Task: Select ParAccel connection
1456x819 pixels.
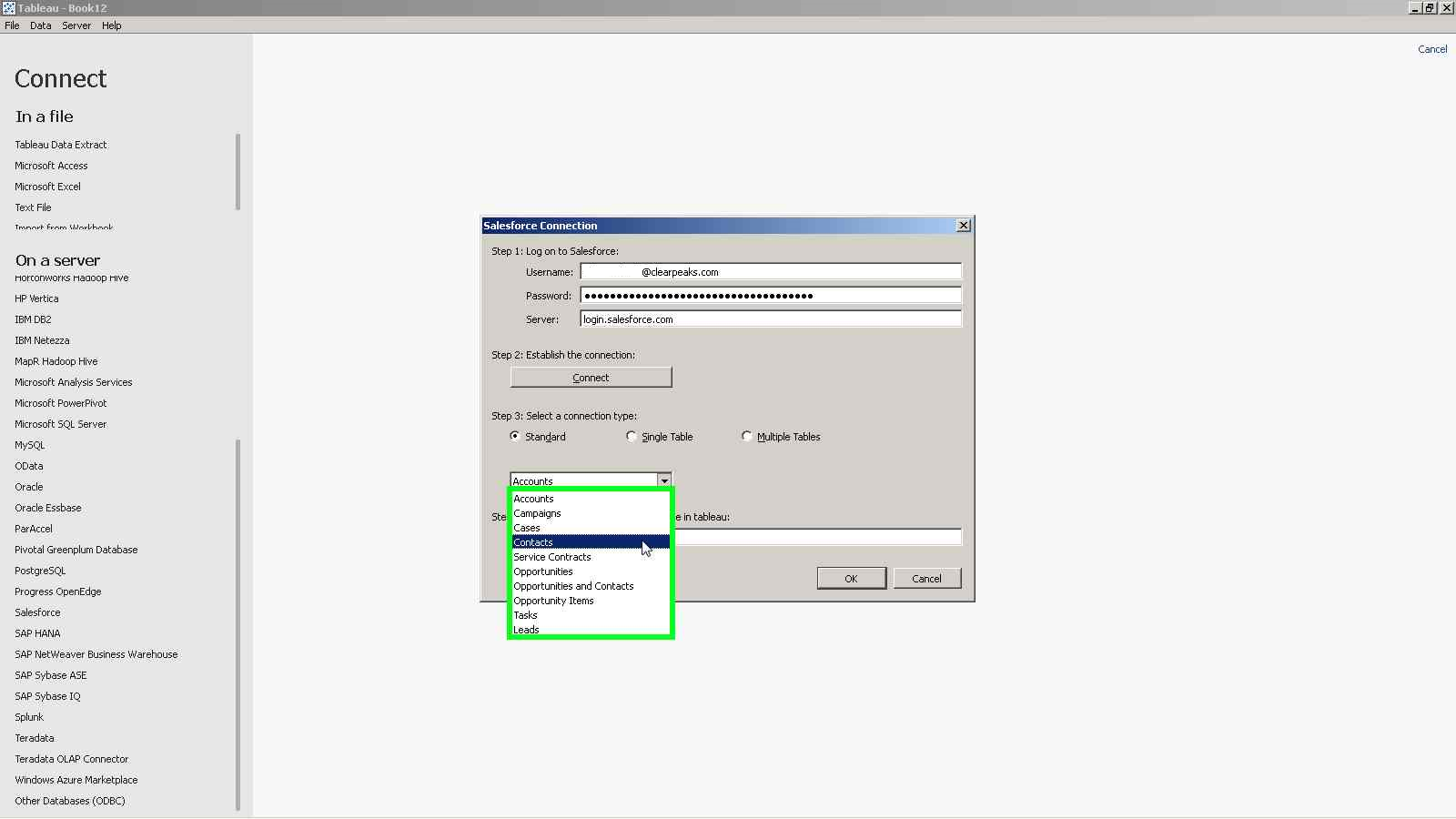Action: click(34, 529)
